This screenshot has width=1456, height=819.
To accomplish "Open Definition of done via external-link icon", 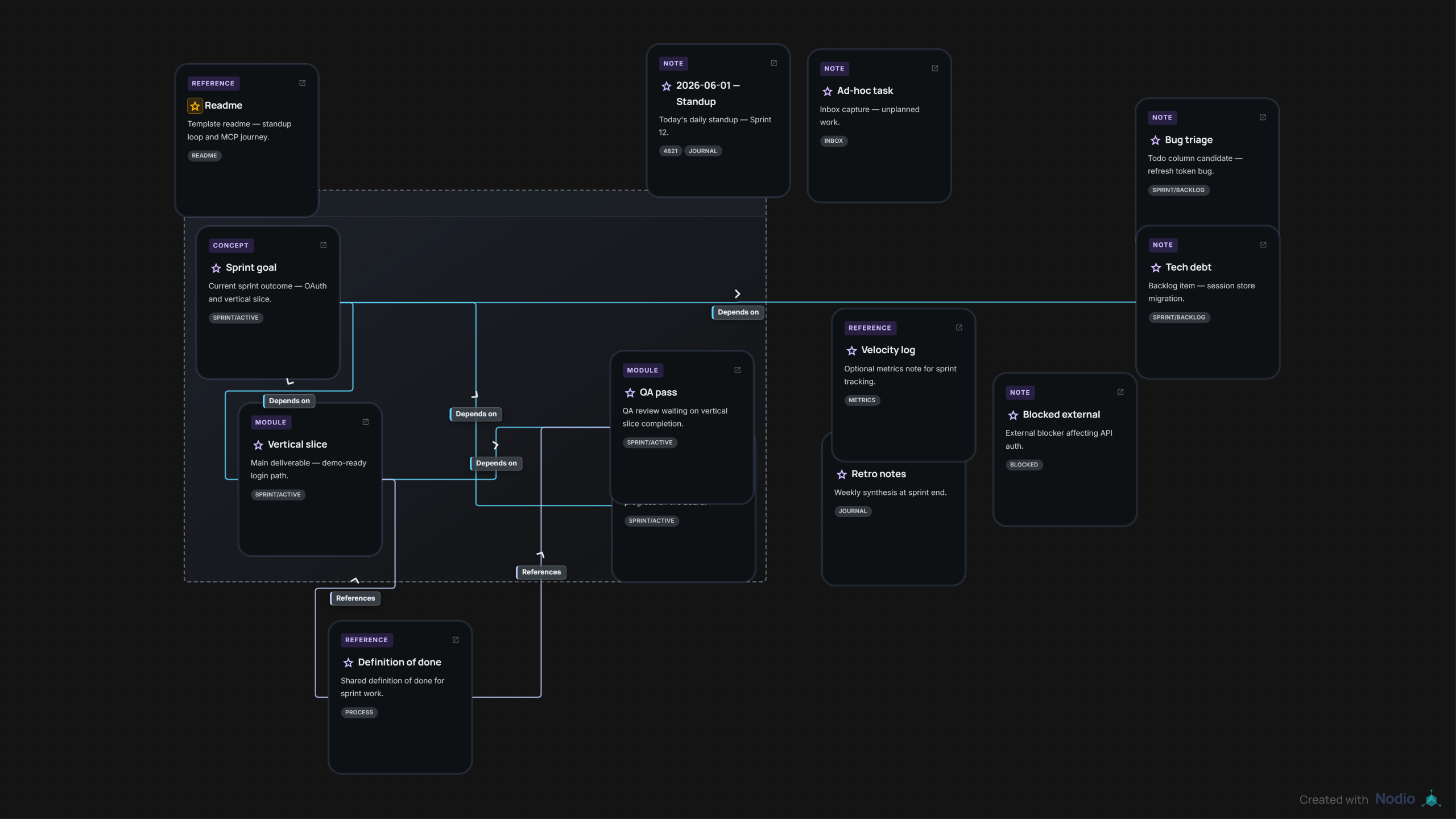I will tap(456, 640).
